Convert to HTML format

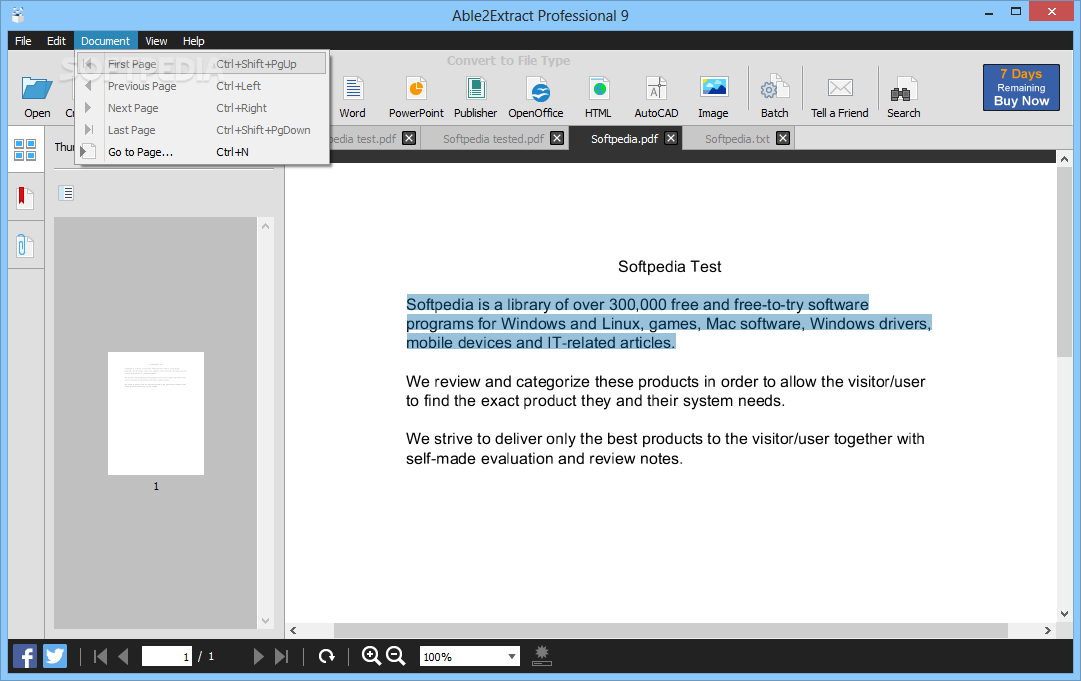coord(598,96)
